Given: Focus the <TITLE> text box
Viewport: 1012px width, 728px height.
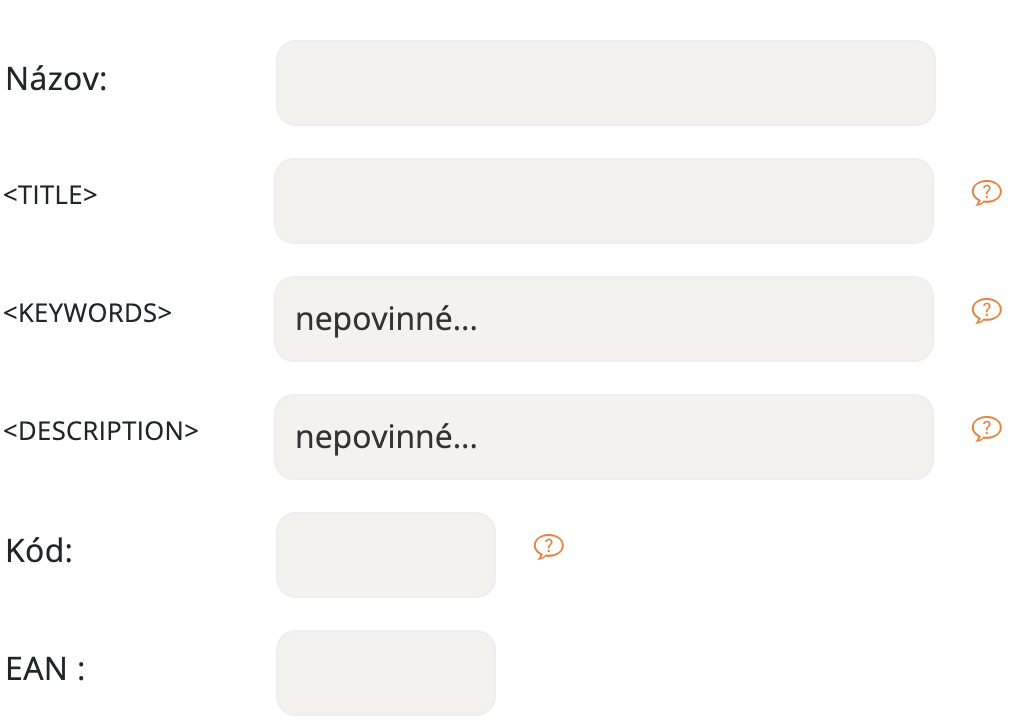Looking at the screenshot, I should [x=604, y=200].
